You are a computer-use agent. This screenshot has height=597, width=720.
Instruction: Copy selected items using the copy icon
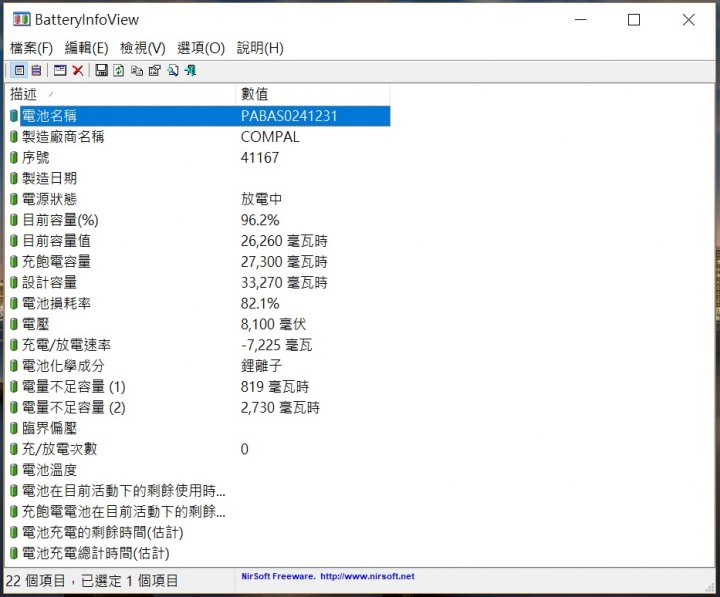point(137,70)
